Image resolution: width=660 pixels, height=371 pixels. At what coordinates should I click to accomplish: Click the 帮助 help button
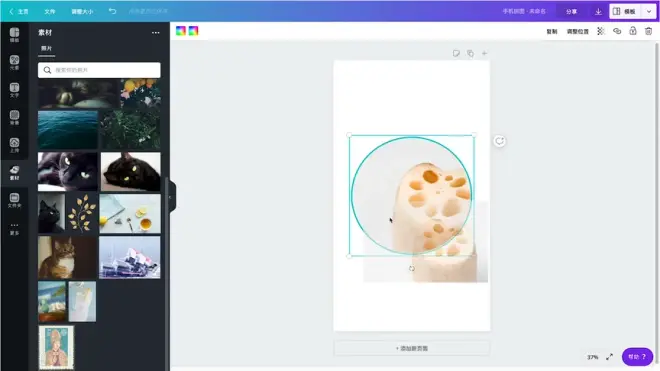tap(637, 357)
